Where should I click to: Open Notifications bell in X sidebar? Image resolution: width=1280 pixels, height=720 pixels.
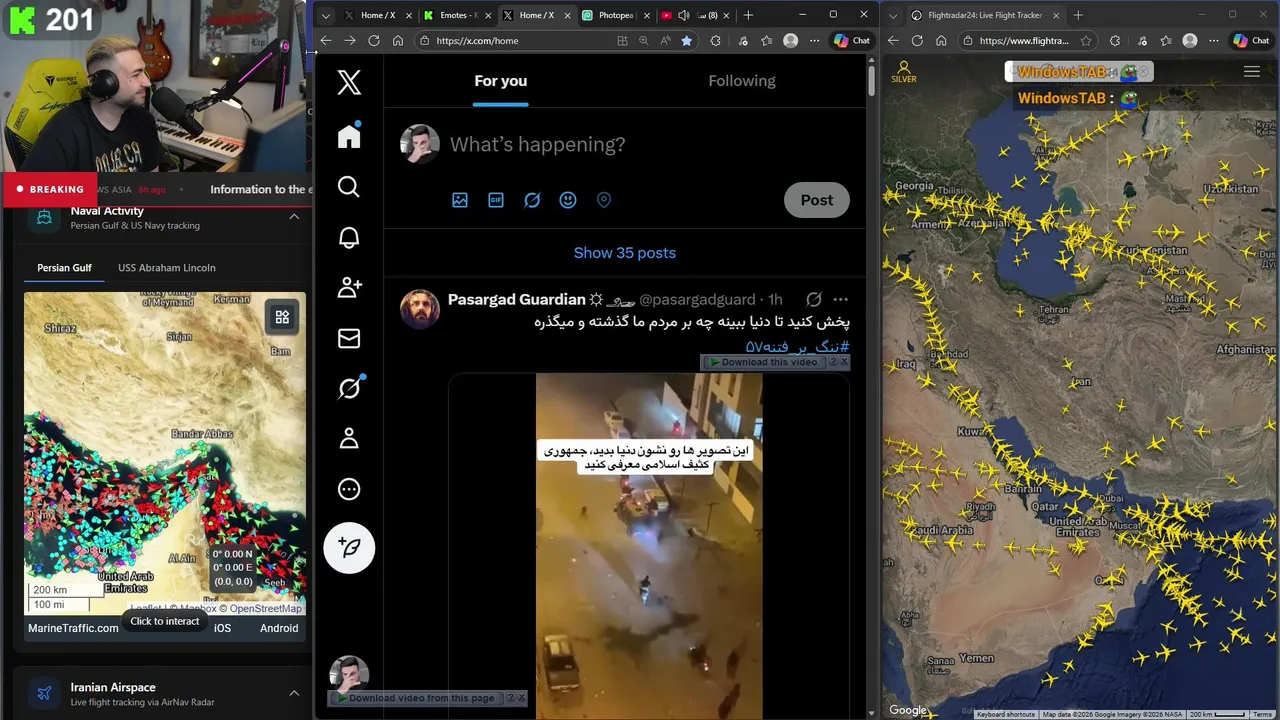349,238
